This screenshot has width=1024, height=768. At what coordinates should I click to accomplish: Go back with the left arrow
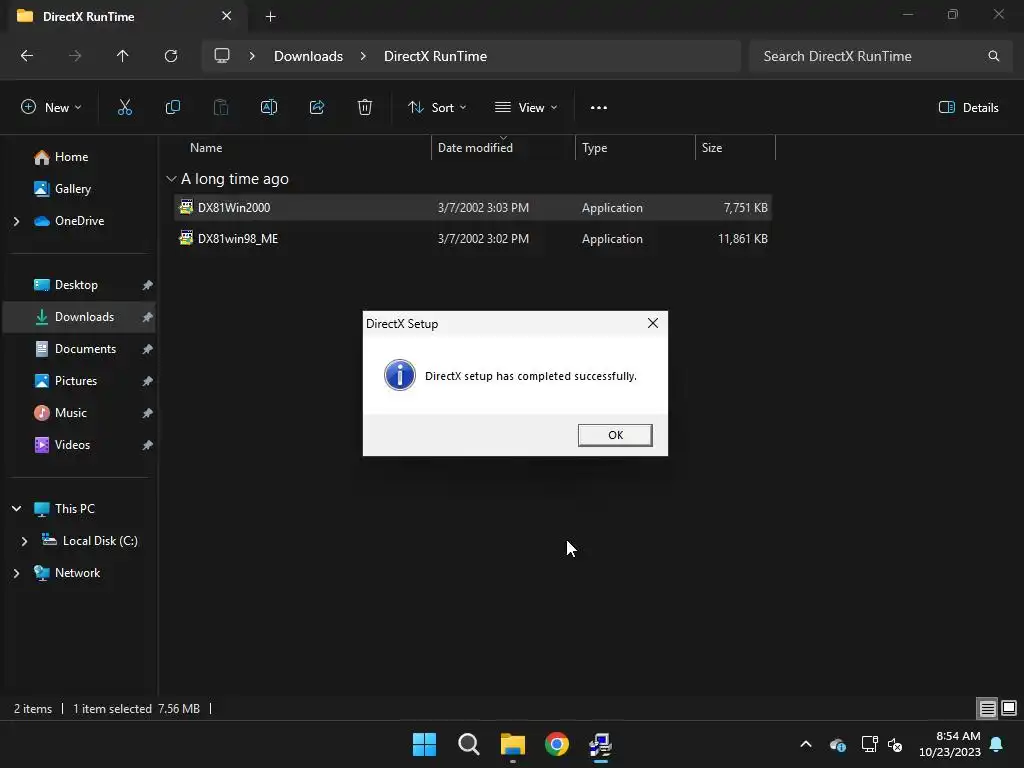(x=27, y=56)
